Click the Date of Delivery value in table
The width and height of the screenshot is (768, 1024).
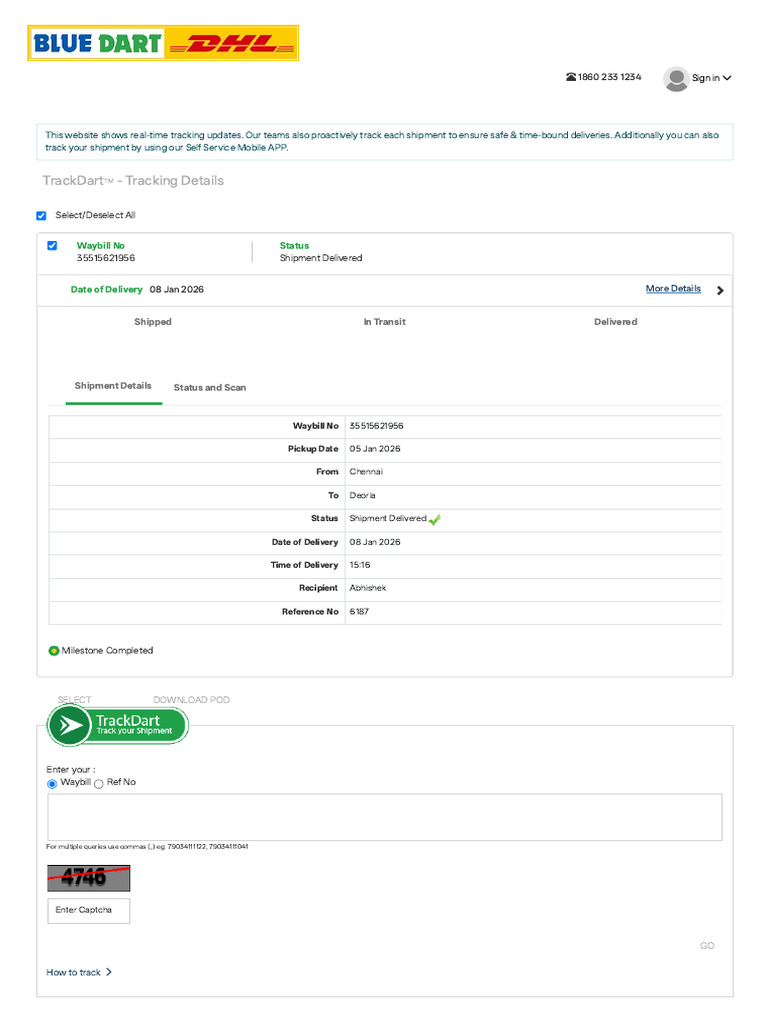375,542
